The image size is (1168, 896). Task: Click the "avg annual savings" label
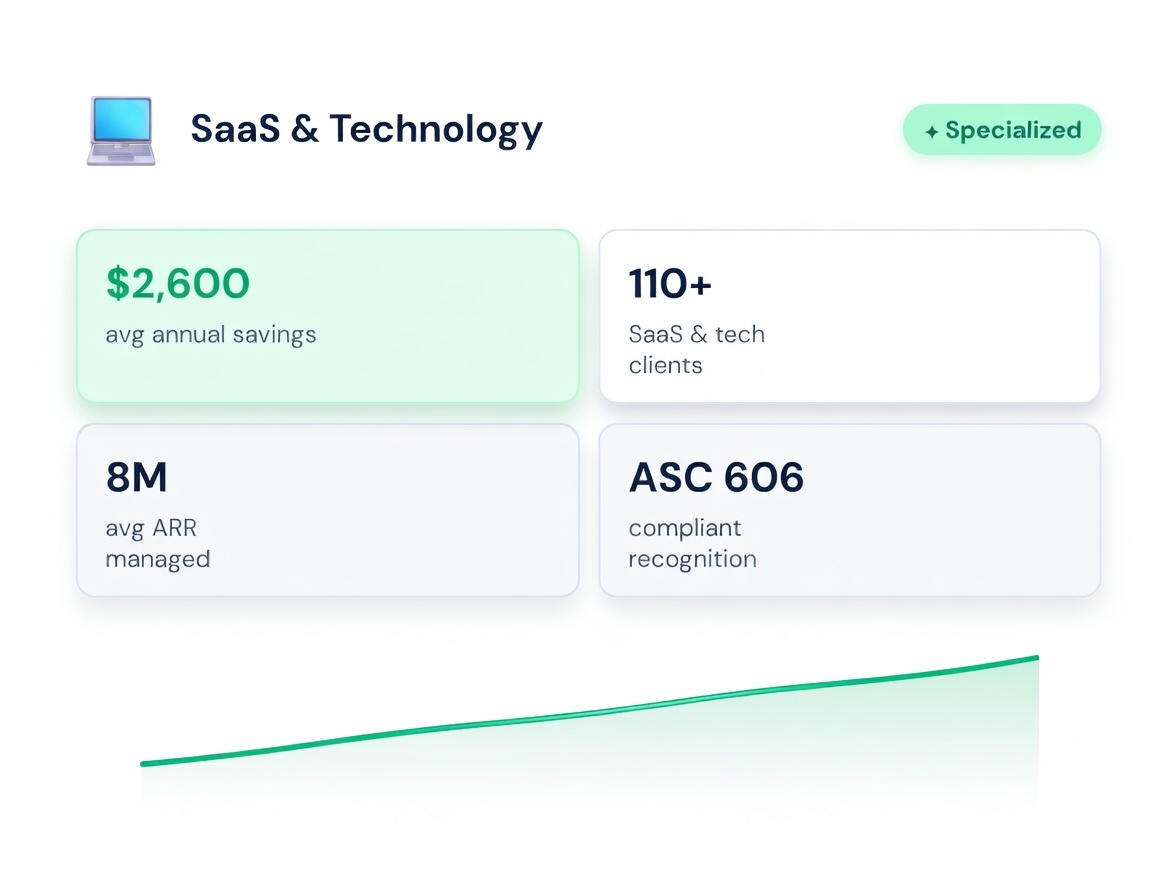211,335
